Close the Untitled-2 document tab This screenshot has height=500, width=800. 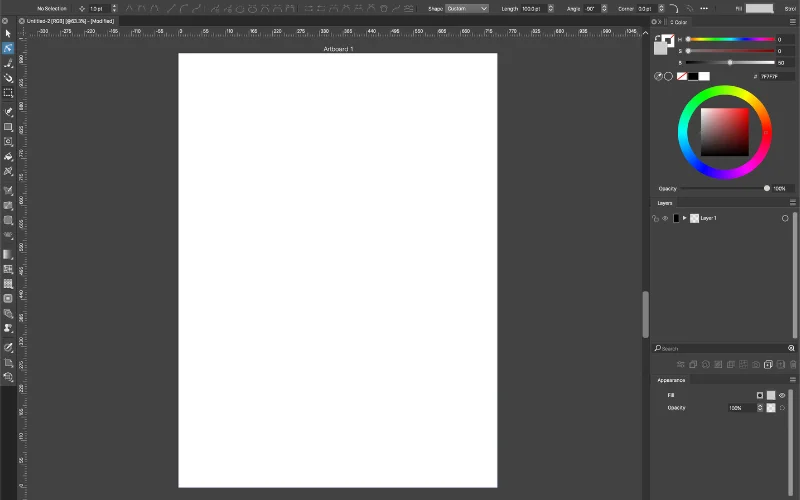[x=21, y=21]
